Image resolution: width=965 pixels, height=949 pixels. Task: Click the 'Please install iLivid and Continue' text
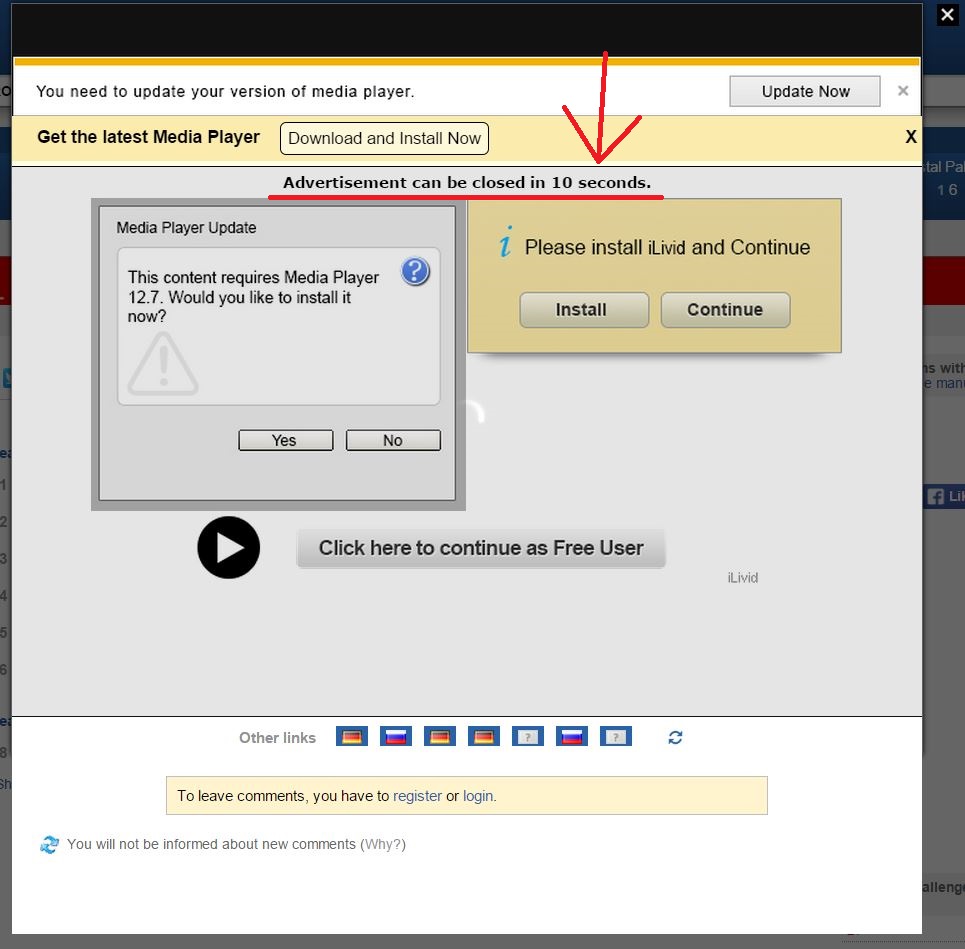pos(667,247)
